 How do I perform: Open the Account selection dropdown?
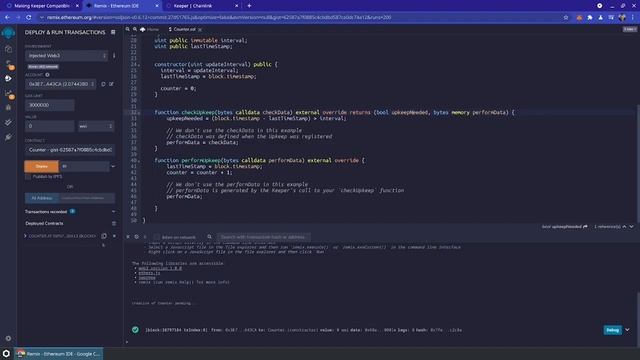click(60, 84)
